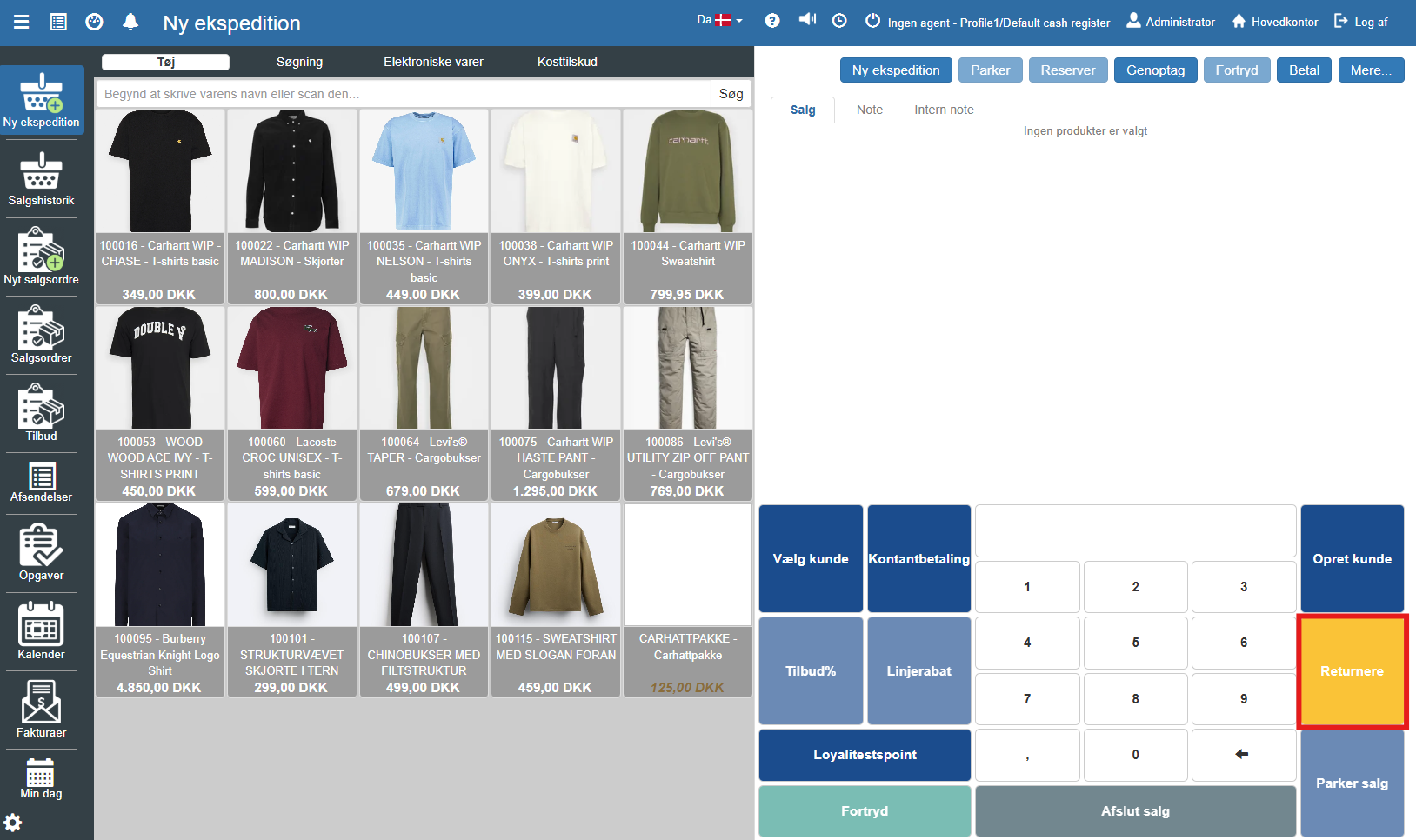Select the Hovedkontor location
This screenshot has width=1416, height=840.
pyautogui.click(x=1275, y=22)
